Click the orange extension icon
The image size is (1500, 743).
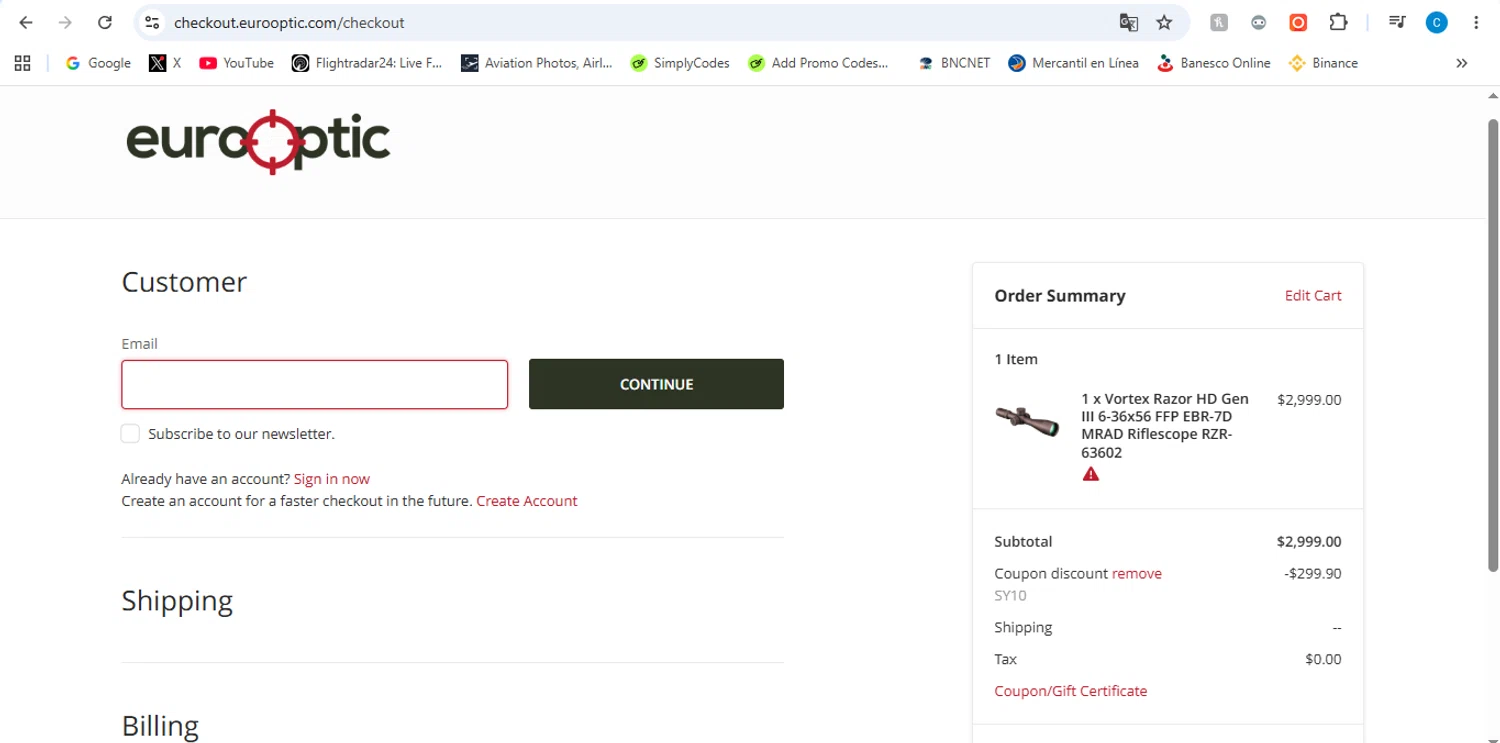click(x=1298, y=22)
